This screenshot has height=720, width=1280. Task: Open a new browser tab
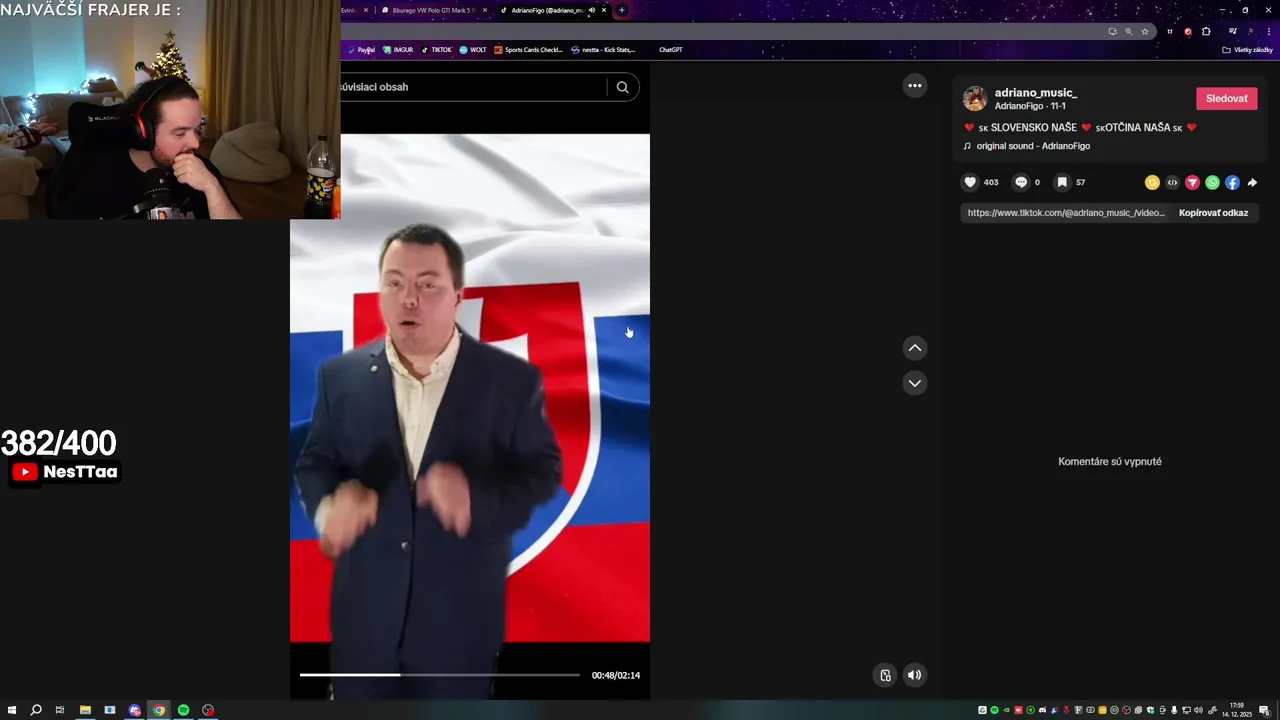coord(621,10)
